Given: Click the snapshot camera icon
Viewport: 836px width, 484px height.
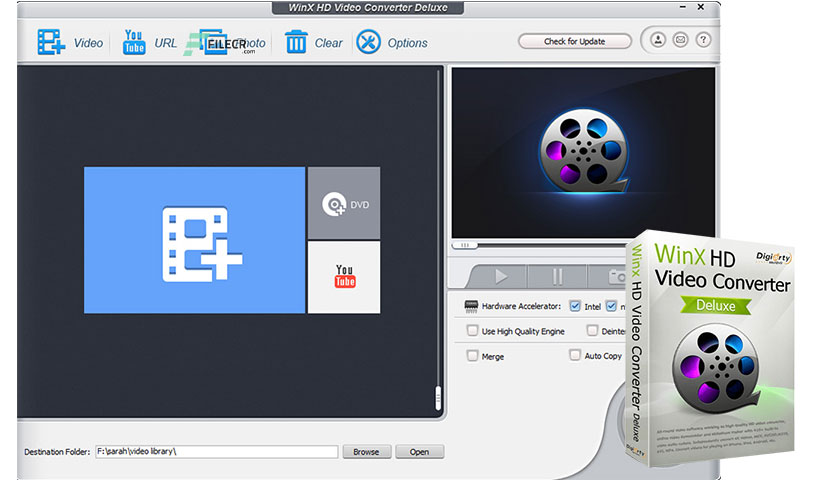Looking at the screenshot, I should tap(617, 277).
